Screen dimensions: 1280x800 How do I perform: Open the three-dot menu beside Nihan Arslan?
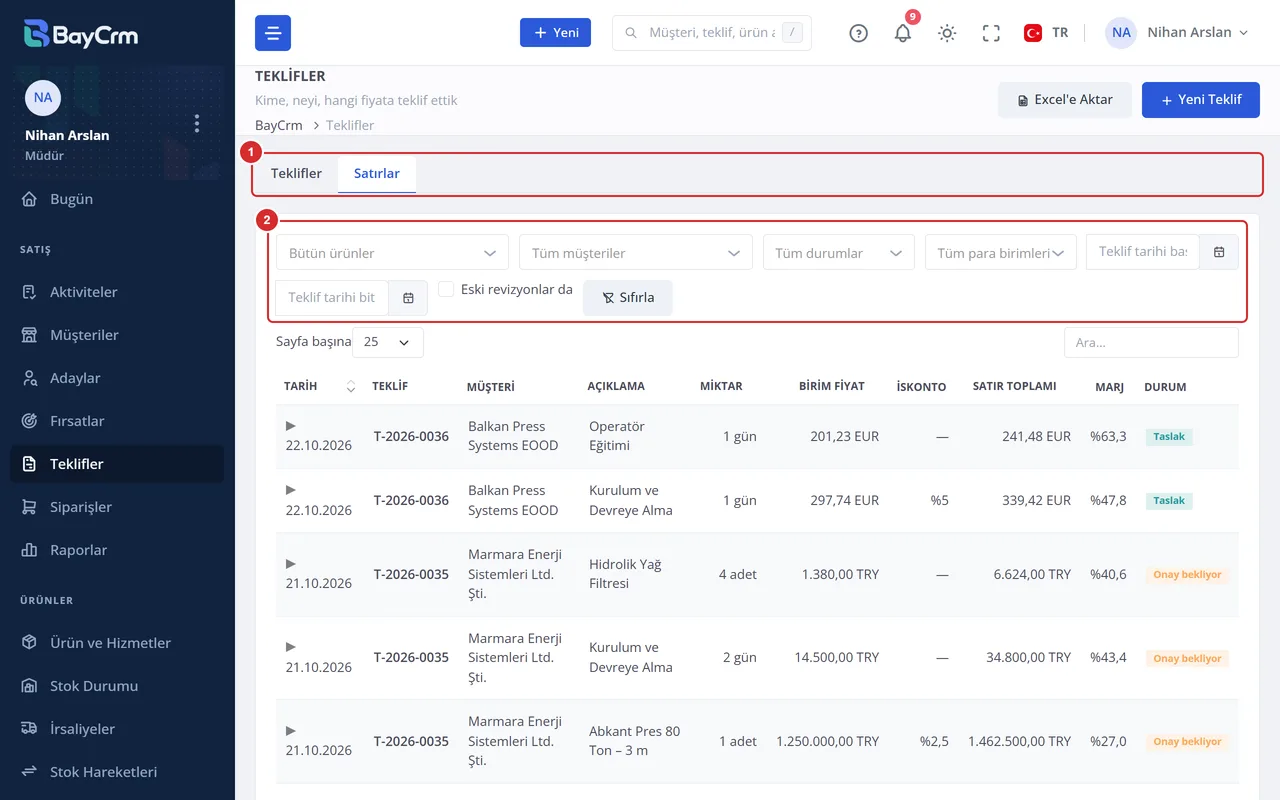coord(197,123)
